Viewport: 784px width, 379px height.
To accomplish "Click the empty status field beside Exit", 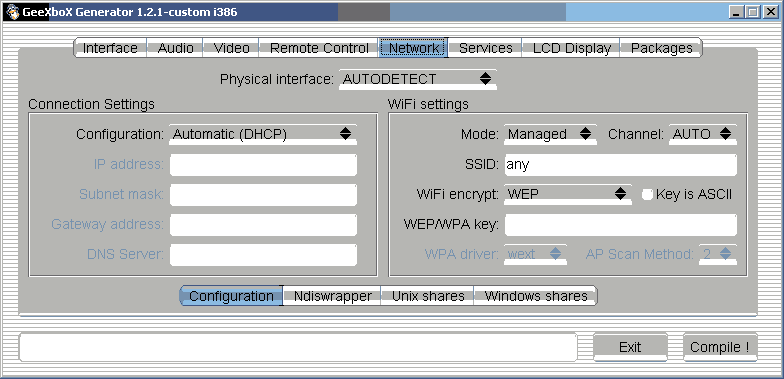I will point(298,347).
